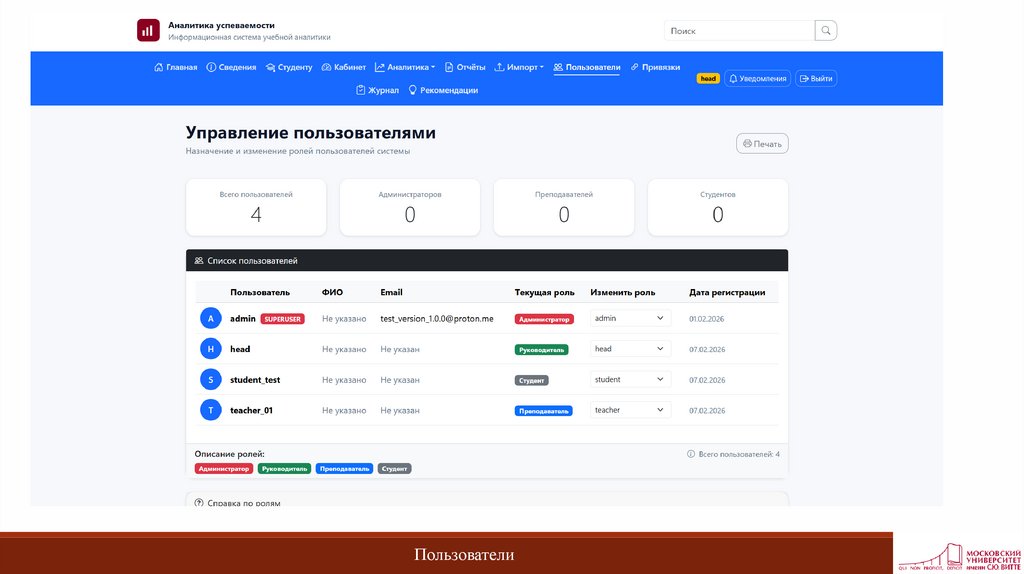Click the Администраторов stat card

pos(410,208)
